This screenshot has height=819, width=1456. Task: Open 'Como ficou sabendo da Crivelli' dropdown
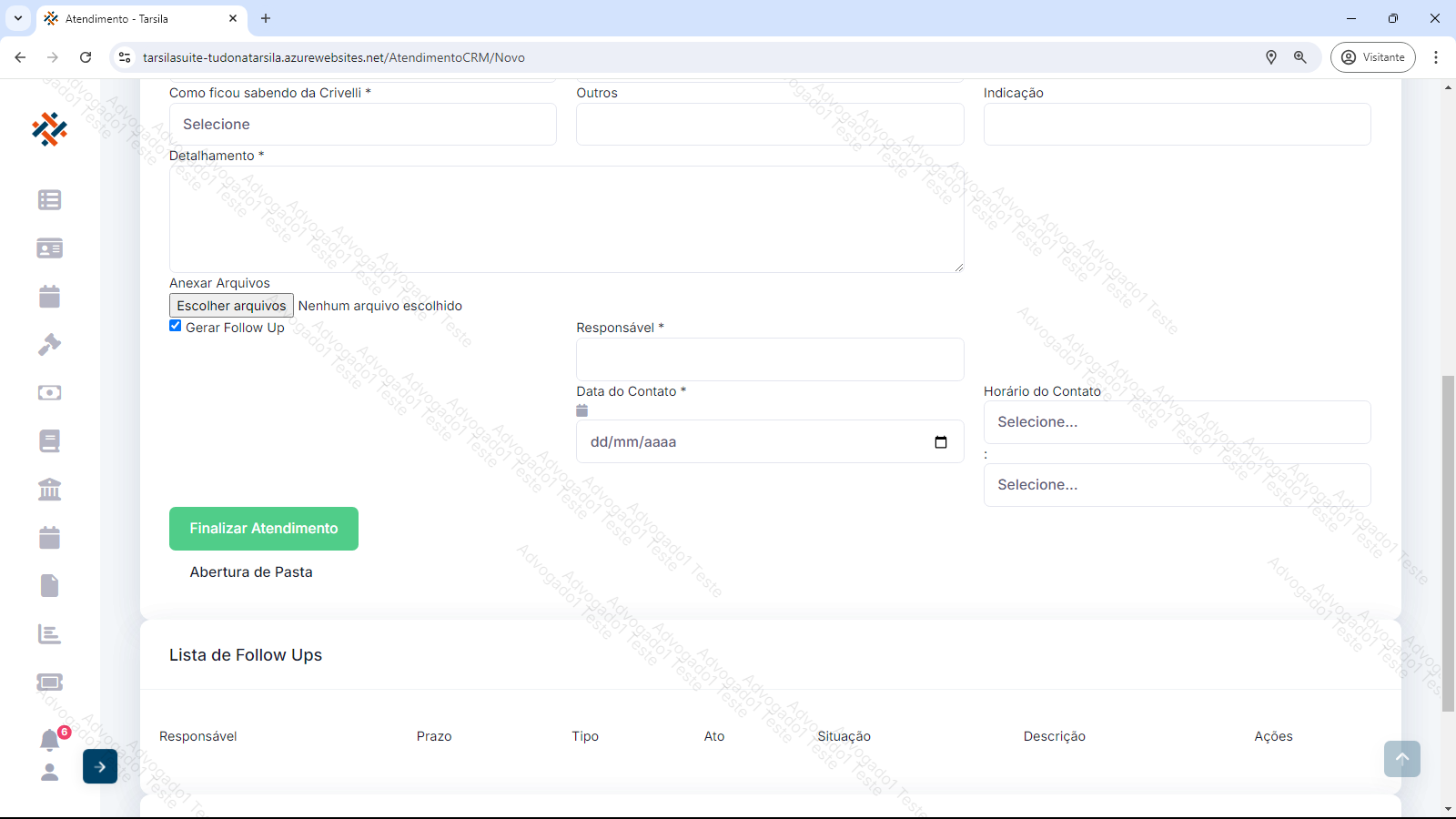tap(362, 125)
